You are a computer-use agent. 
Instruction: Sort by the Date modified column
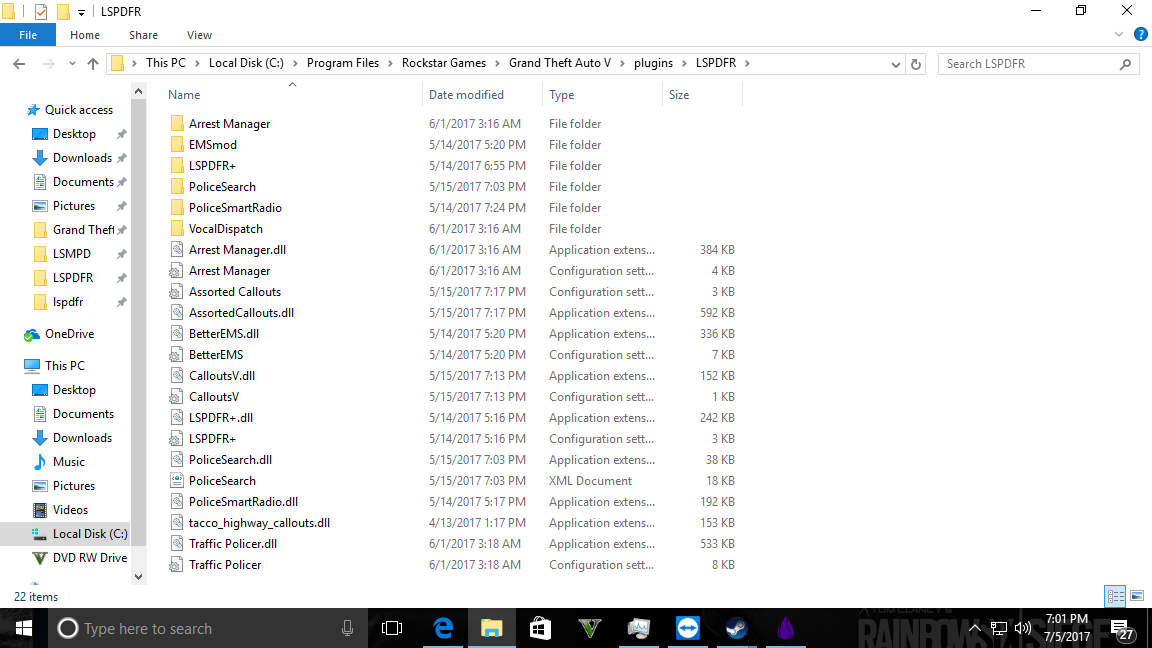click(466, 95)
